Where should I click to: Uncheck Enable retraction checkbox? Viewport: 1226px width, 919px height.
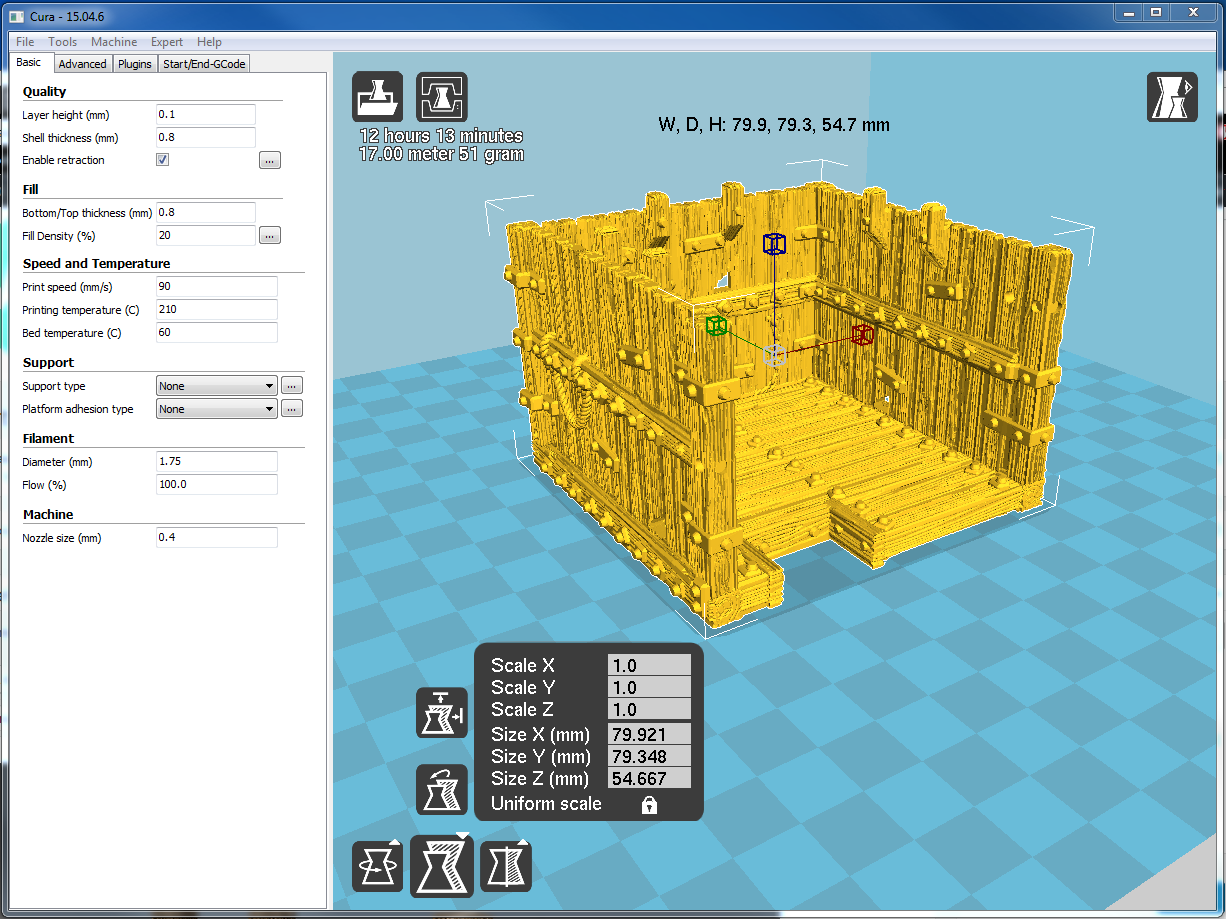click(x=163, y=160)
